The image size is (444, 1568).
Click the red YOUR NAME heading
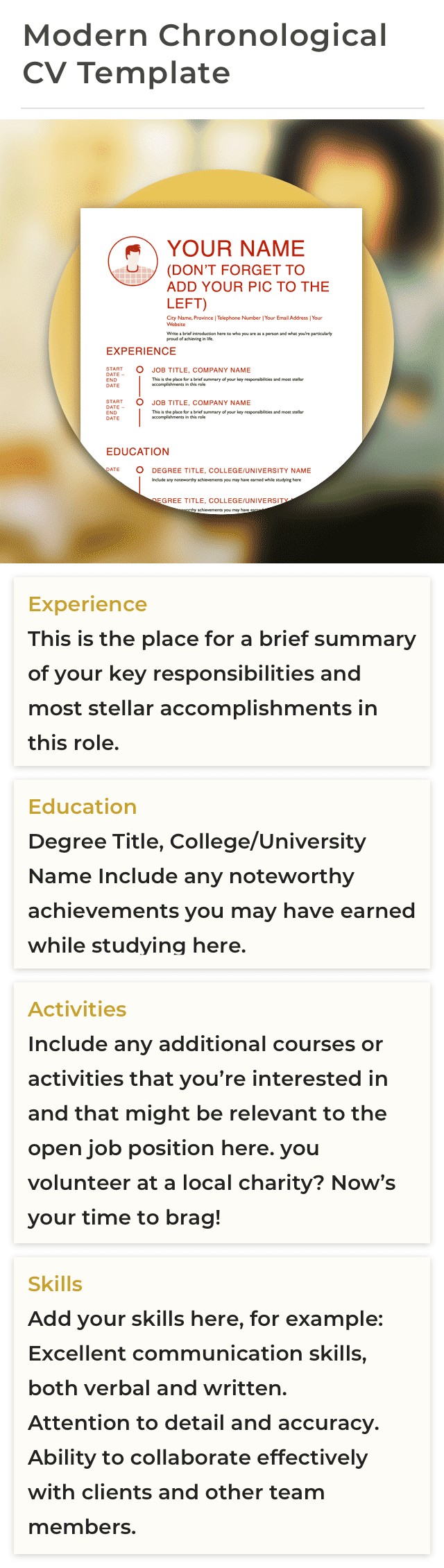pos(235,248)
